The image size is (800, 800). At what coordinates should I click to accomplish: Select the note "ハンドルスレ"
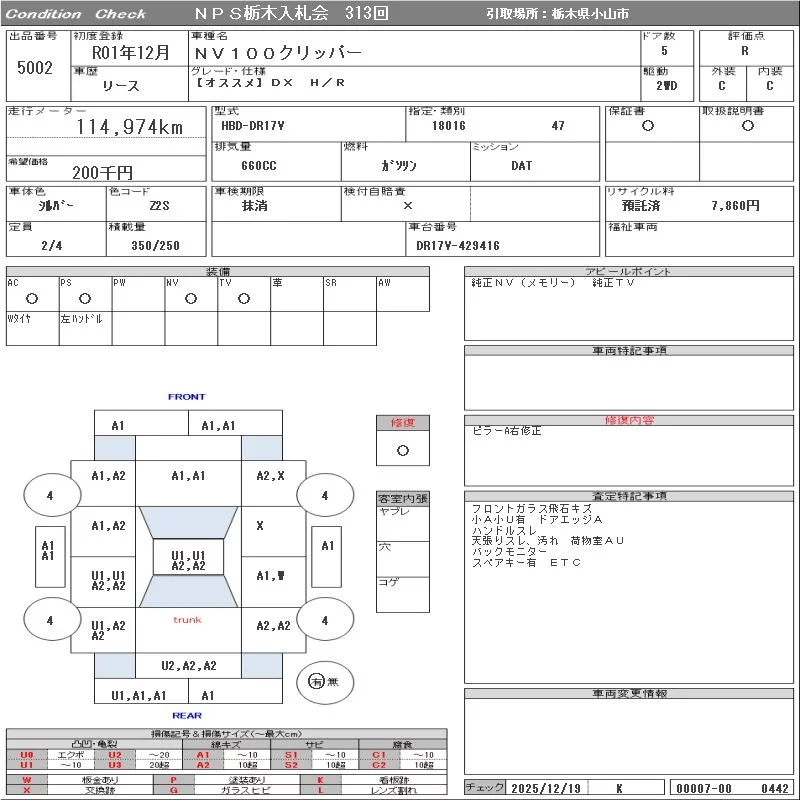point(504,530)
